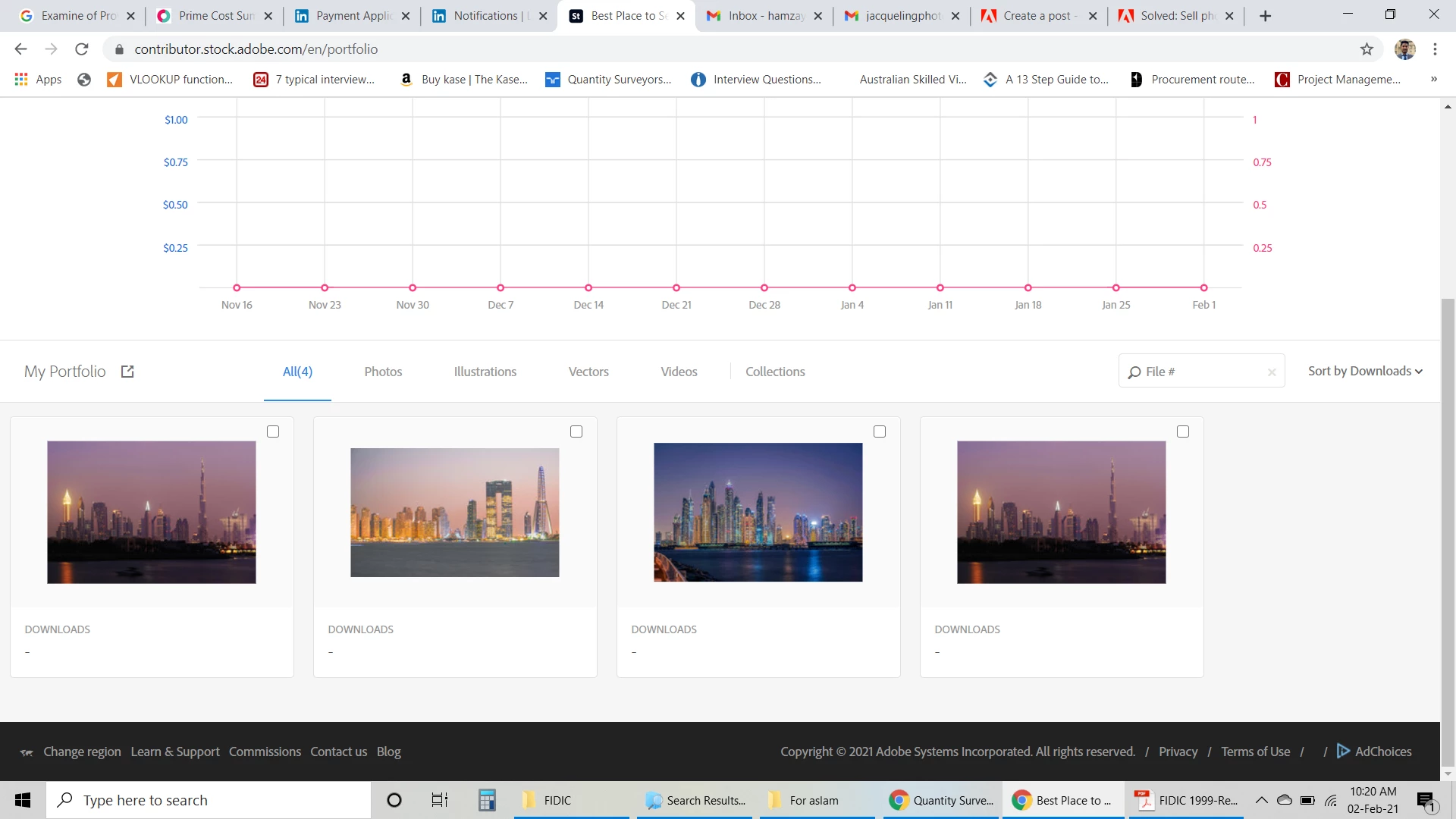Select checkbox on first Dubai skyline photo

(x=273, y=431)
